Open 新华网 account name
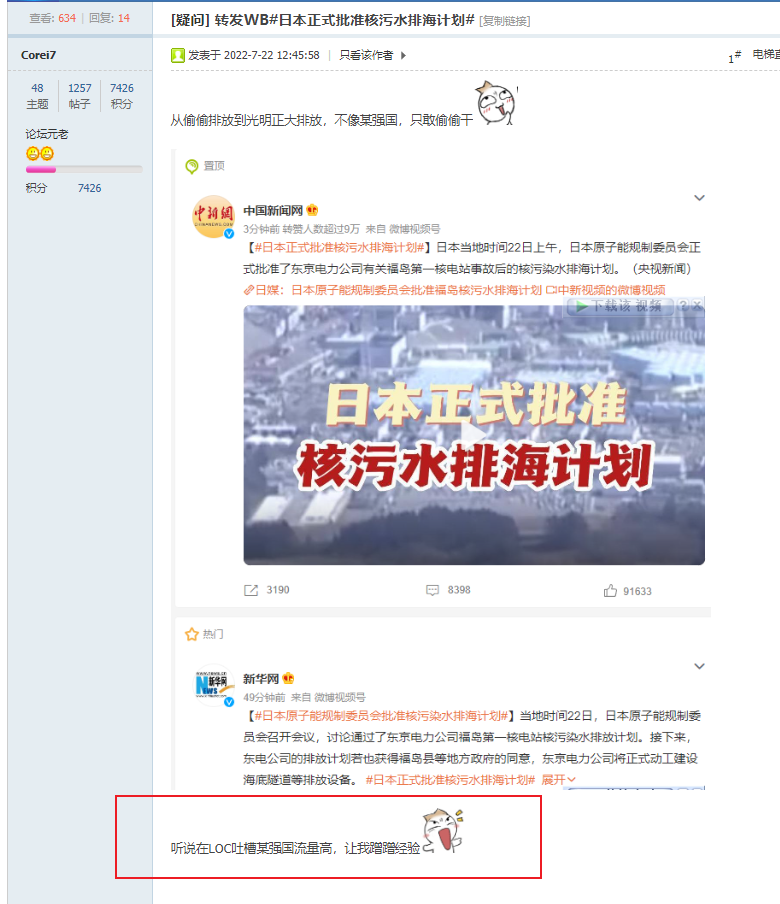780x904 pixels. 261,679
